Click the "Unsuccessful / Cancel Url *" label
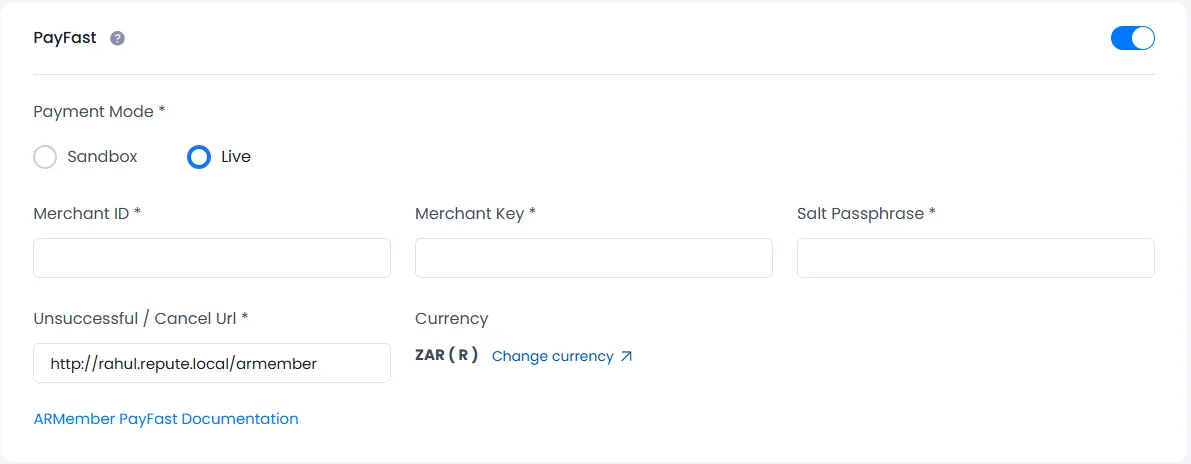The width and height of the screenshot is (1191, 464). [141, 318]
